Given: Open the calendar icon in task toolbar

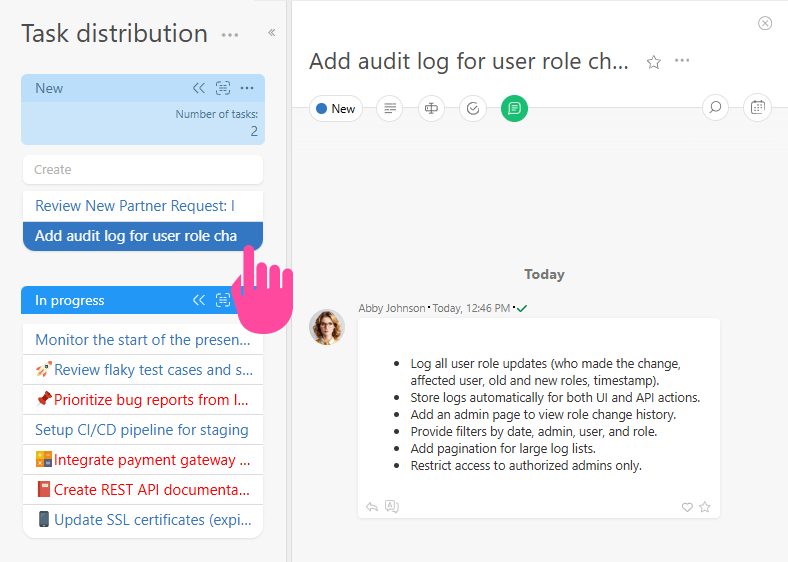Looking at the screenshot, I should pyautogui.click(x=757, y=107).
